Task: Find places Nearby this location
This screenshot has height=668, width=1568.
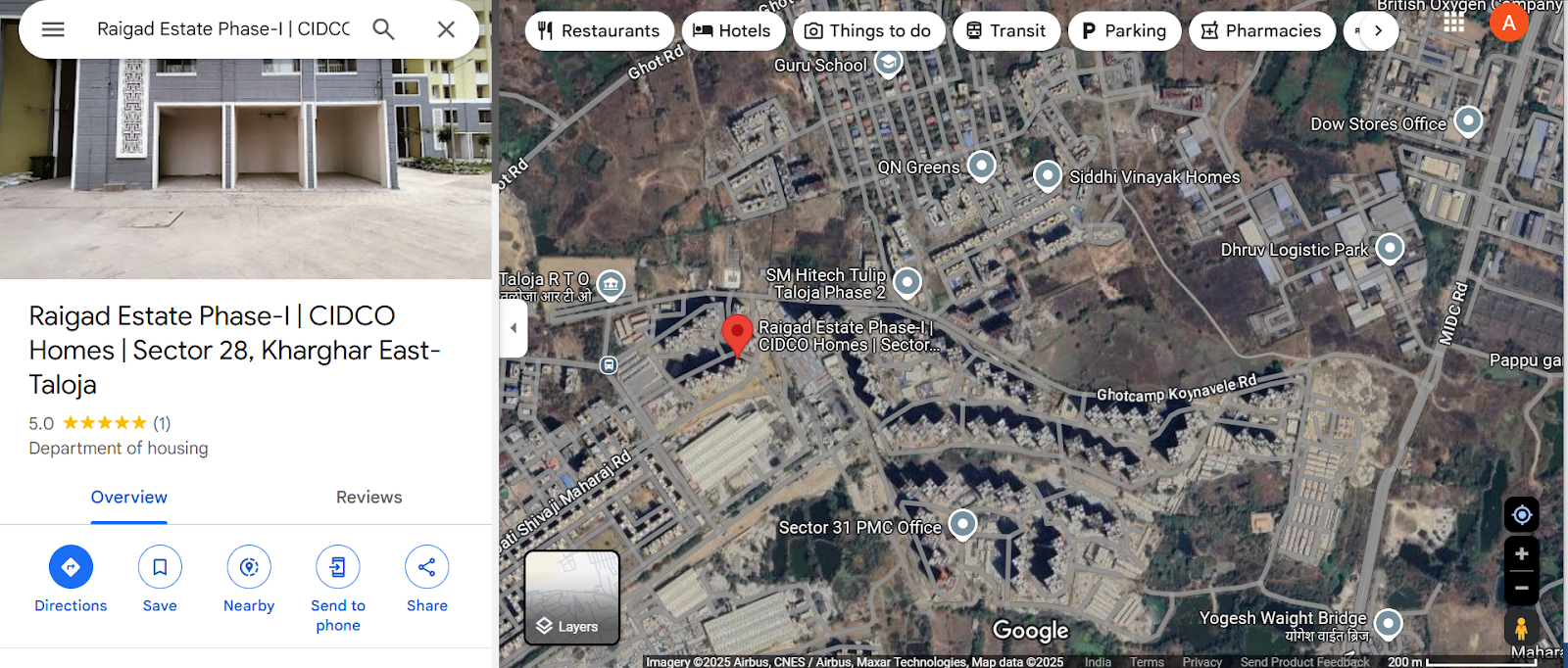Action: [249, 580]
